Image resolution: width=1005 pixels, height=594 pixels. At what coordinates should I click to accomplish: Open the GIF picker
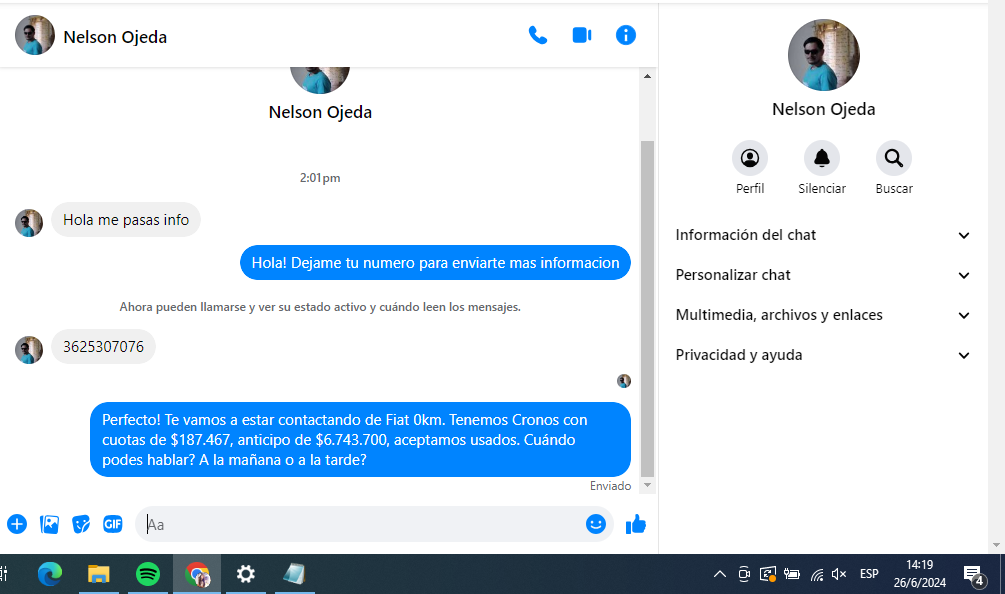tap(113, 524)
